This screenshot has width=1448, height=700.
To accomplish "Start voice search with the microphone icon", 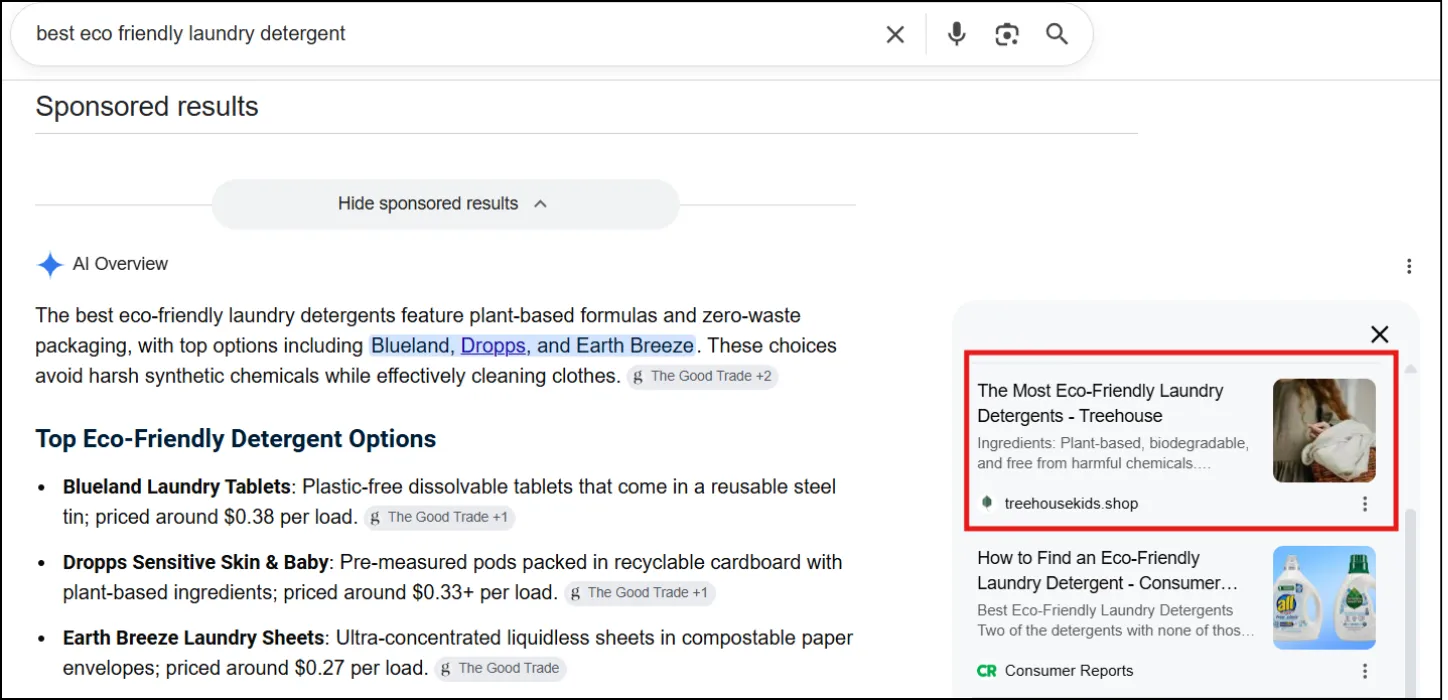I will click(x=957, y=35).
